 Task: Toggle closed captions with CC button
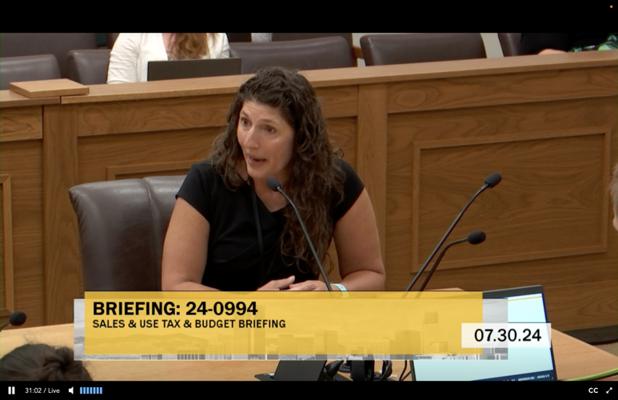[x=593, y=391]
